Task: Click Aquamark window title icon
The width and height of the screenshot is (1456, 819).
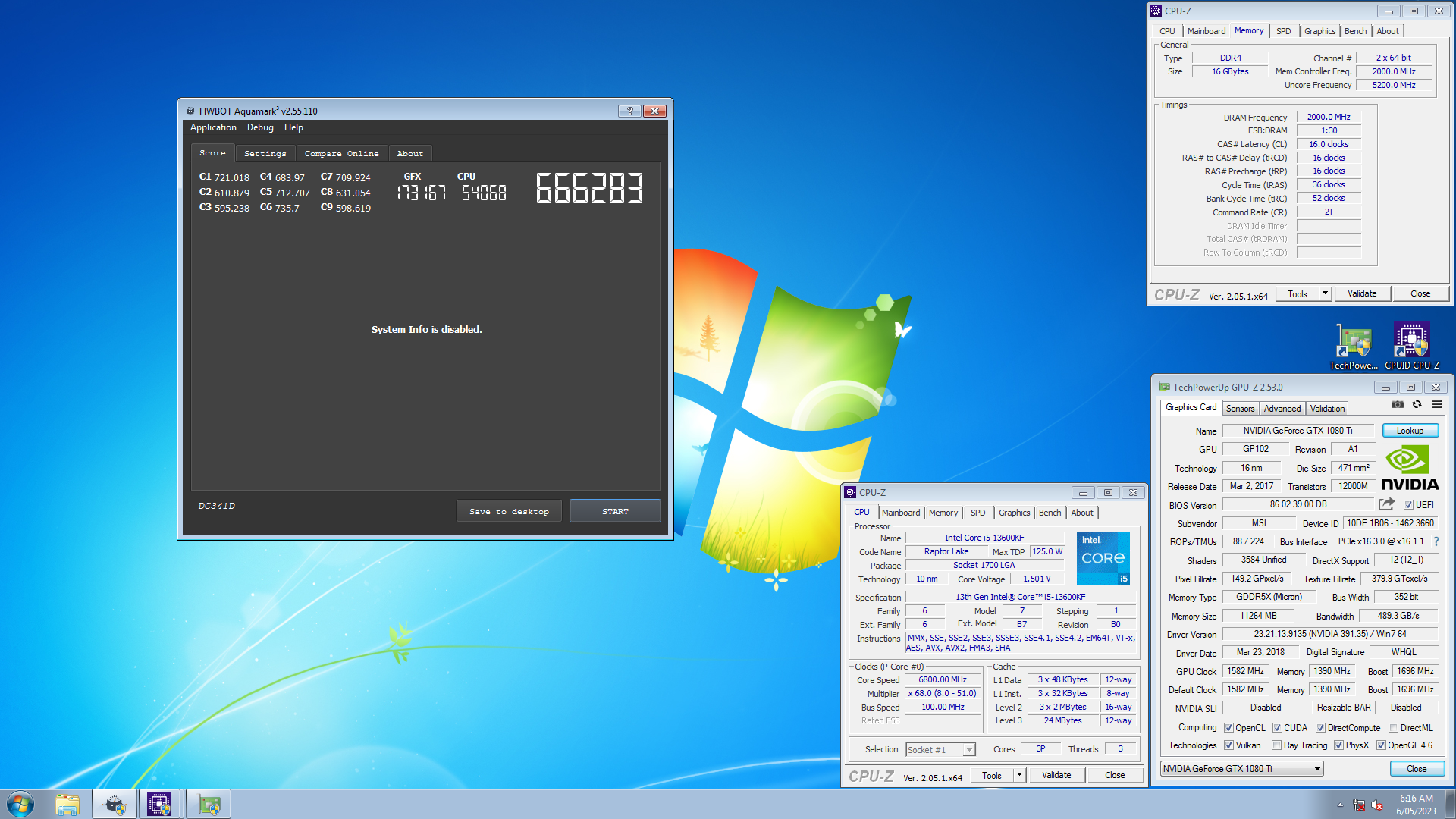Action: pos(190,111)
